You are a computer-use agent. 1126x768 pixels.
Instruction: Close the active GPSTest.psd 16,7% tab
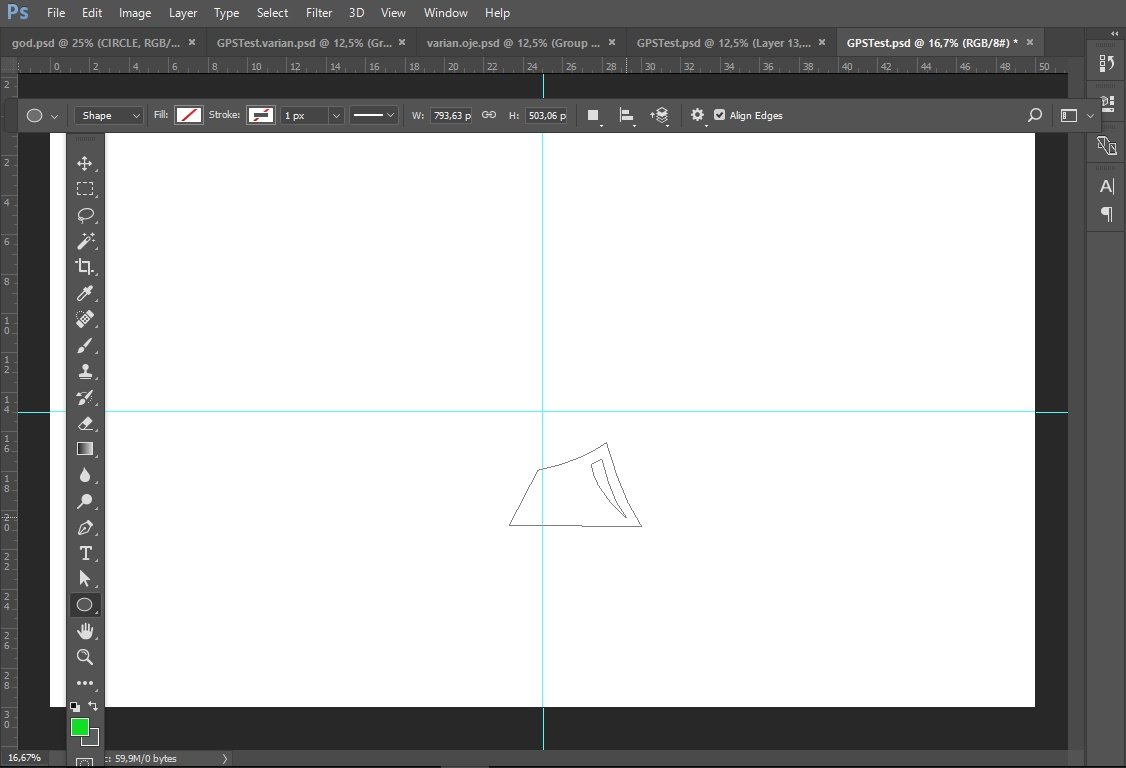1030,42
